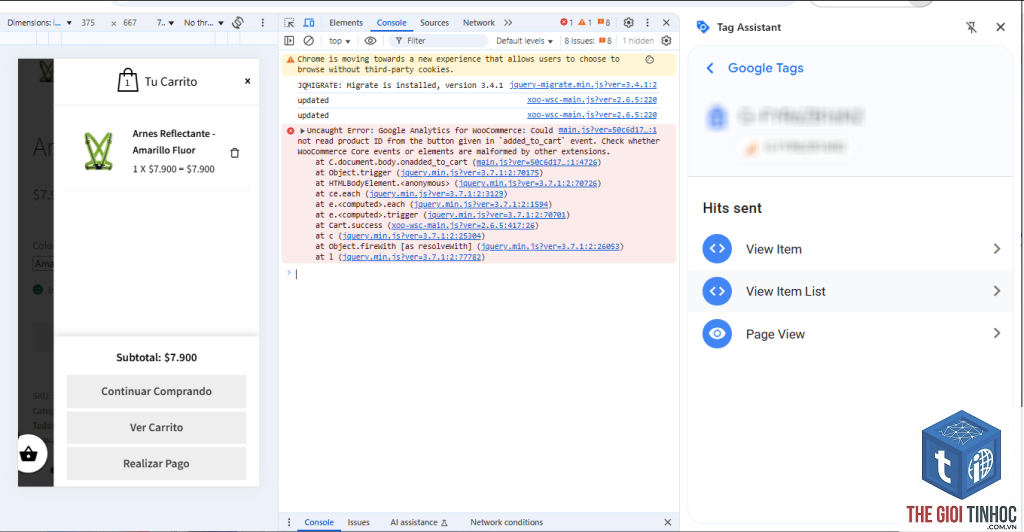The width and height of the screenshot is (1024, 532).
Task: Open the Sources tab
Action: point(434,23)
